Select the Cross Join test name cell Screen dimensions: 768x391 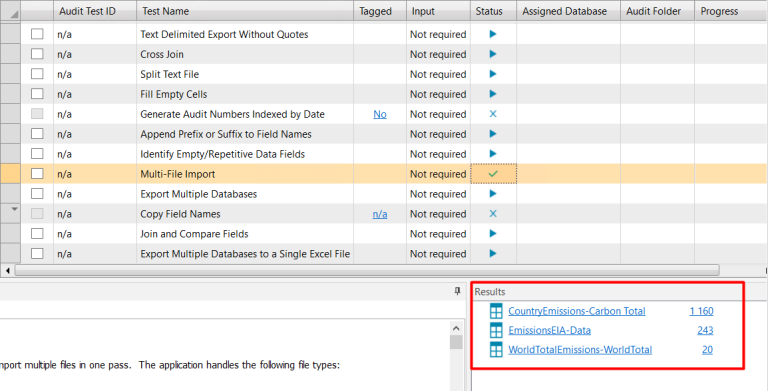tap(245, 54)
